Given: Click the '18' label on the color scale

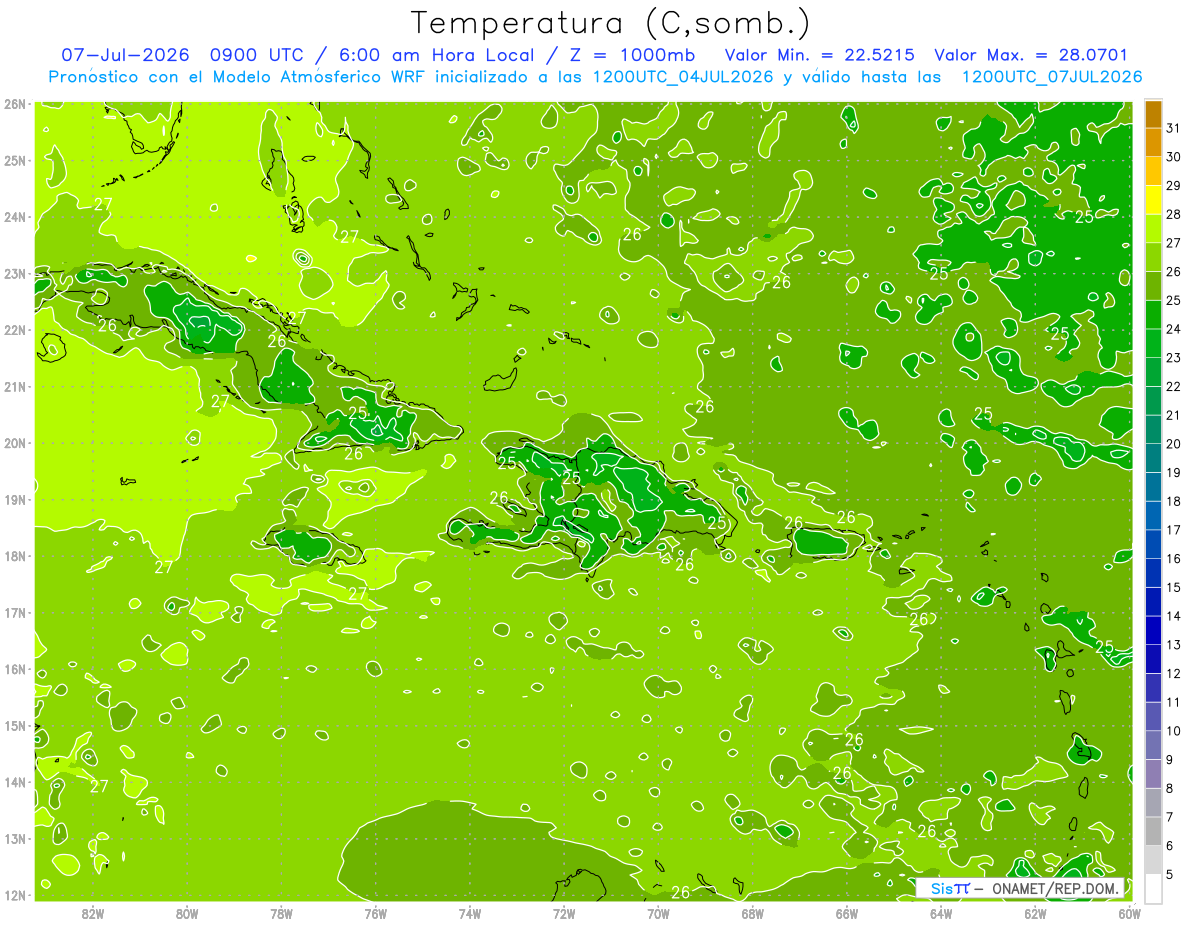Looking at the screenshot, I should click(x=1174, y=502).
